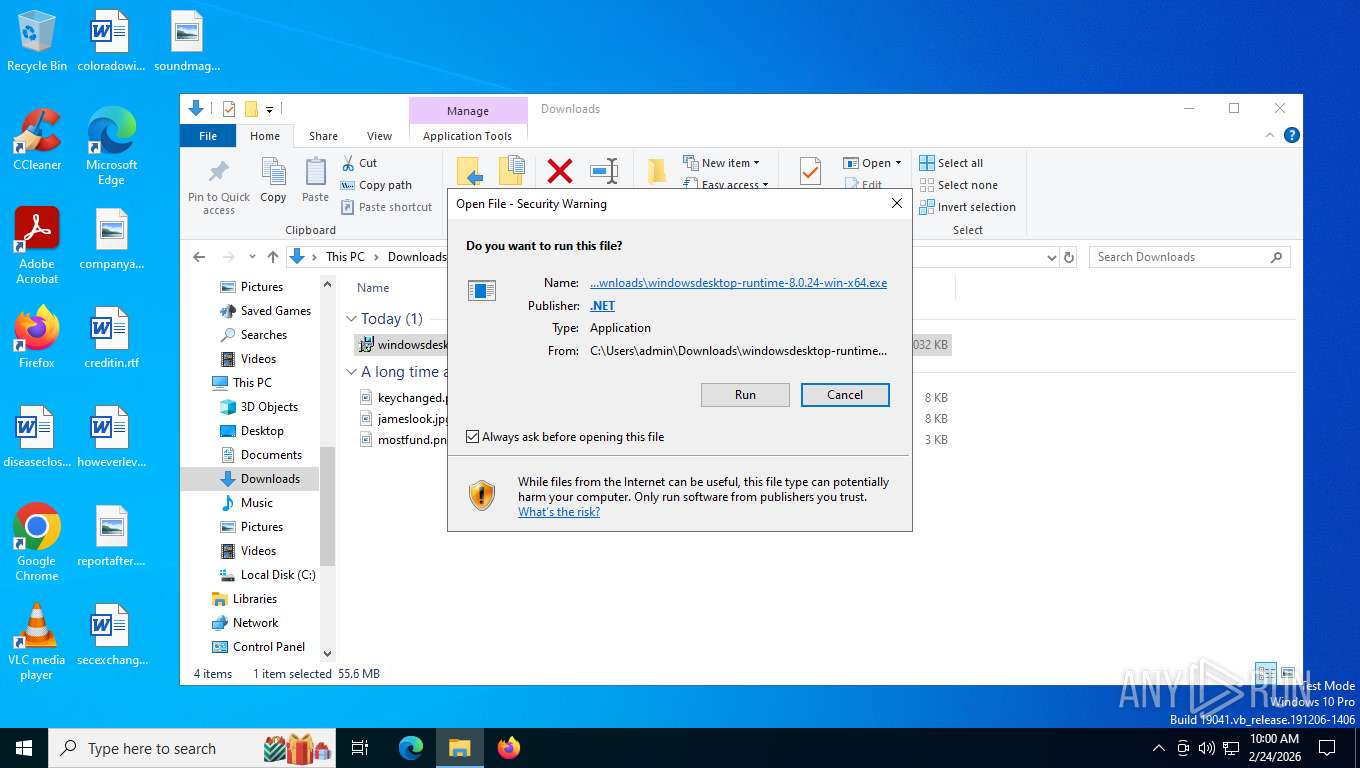Click the red Delete X icon
1360x768 pixels.
pos(560,171)
